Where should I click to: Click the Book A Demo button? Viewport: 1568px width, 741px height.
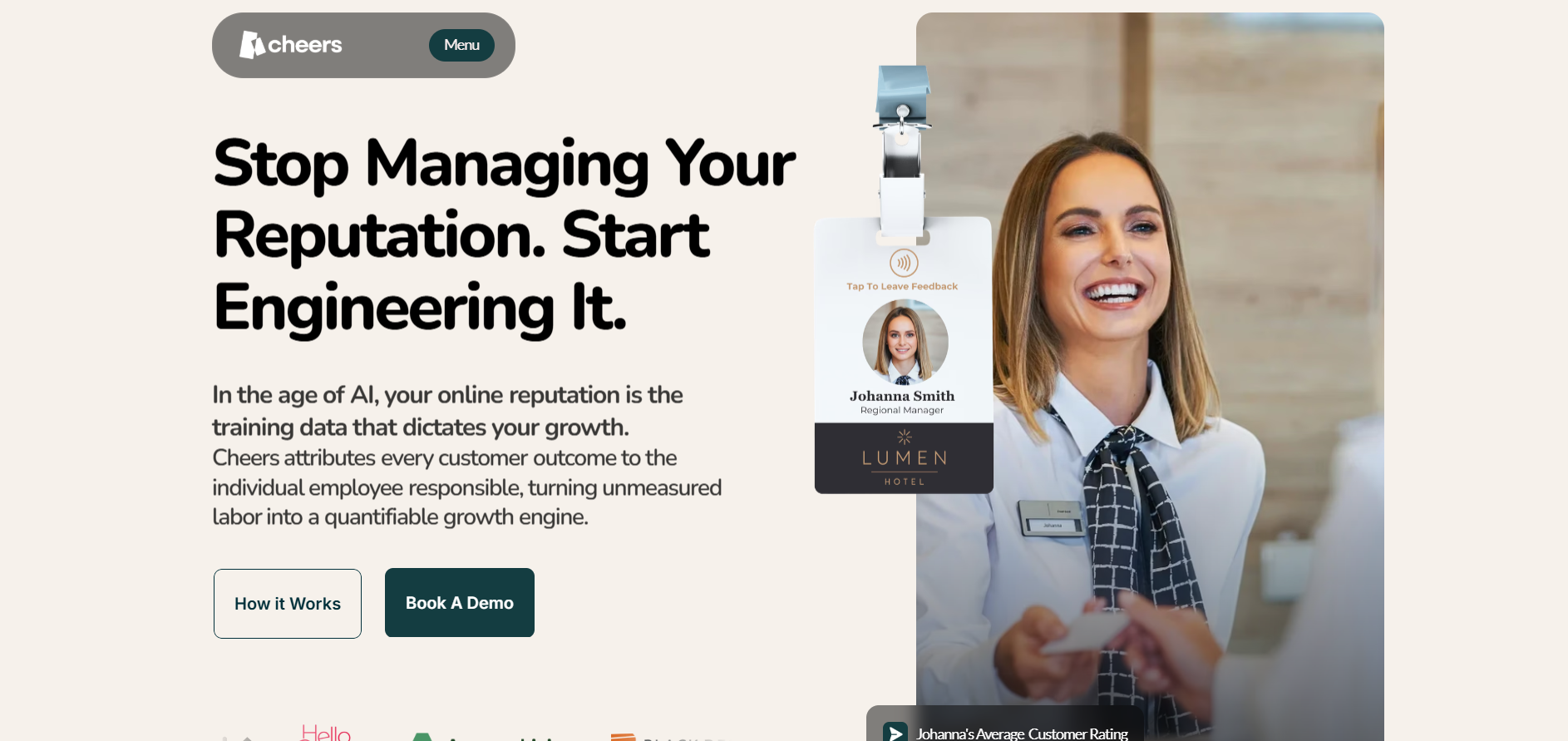click(460, 603)
